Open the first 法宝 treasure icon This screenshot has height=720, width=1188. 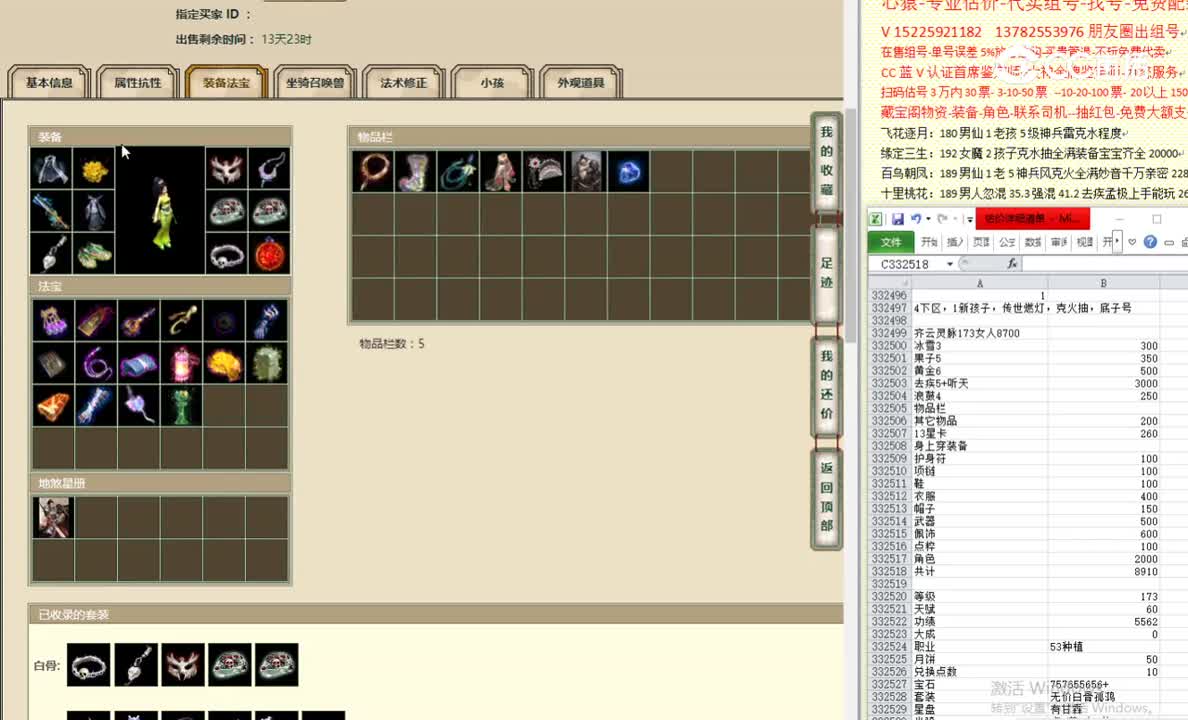pos(52,320)
